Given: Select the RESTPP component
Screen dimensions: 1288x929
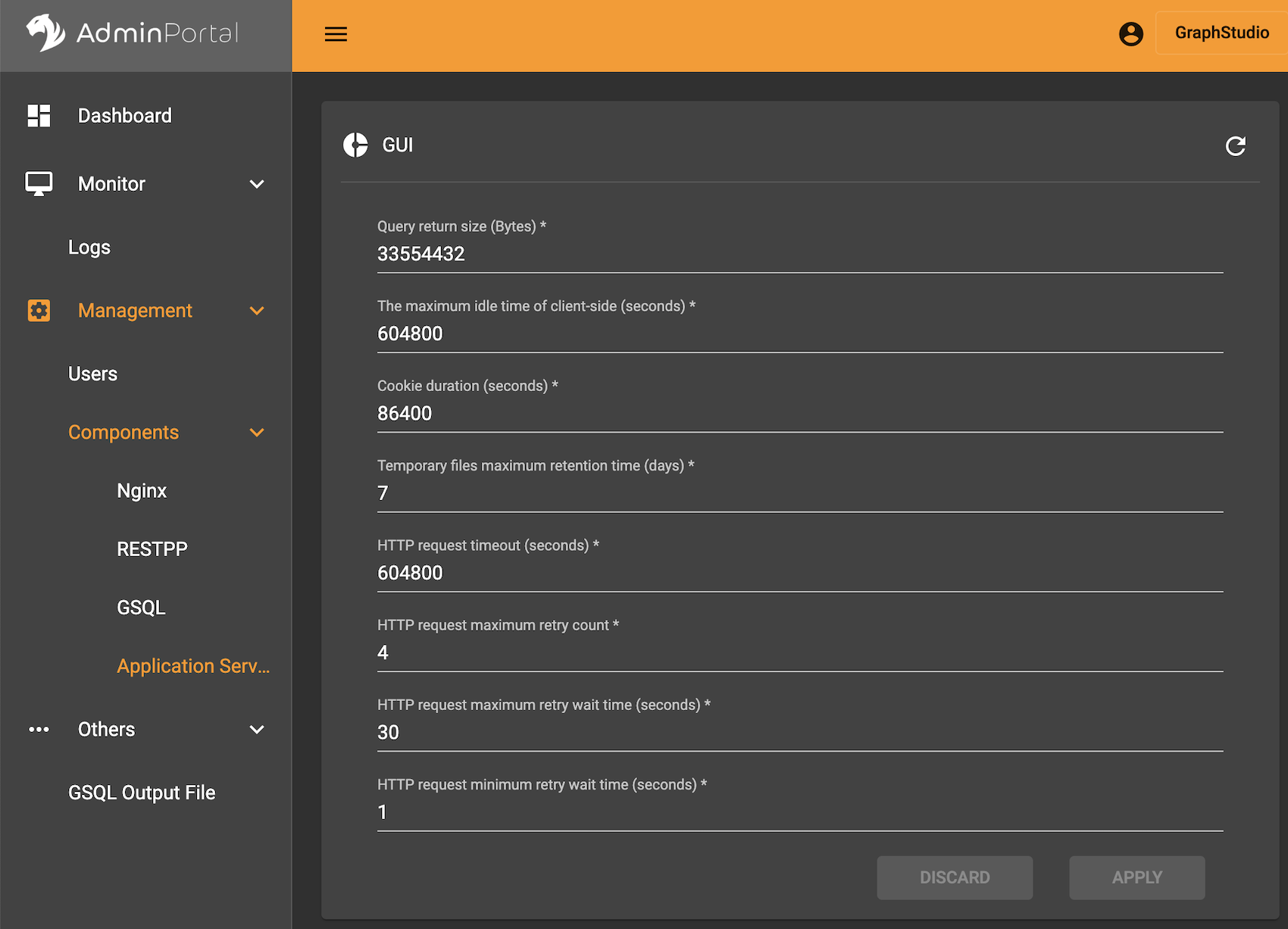Looking at the screenshot, I should 152,549.
